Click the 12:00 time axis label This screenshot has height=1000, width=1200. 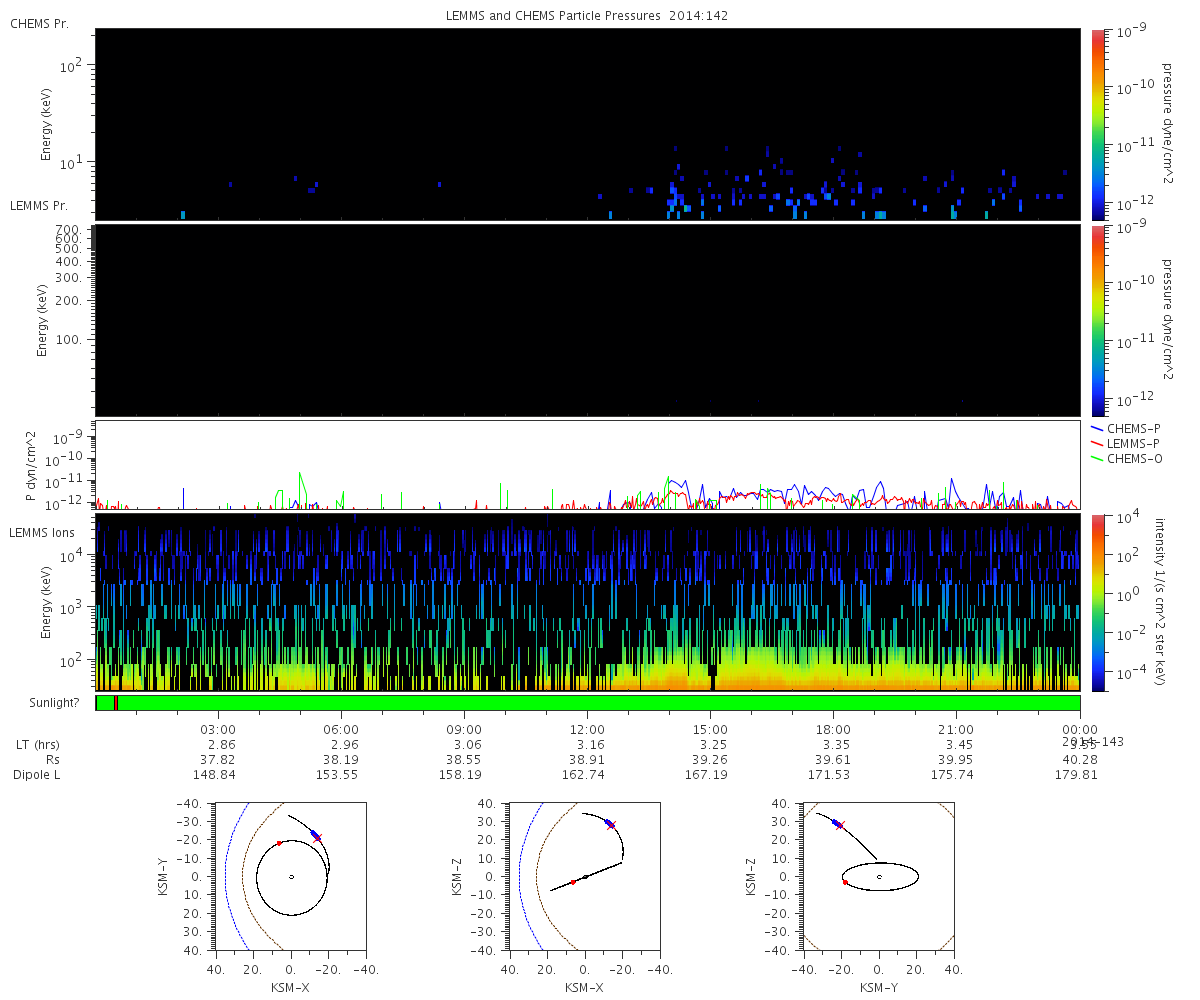pyautogui.click(x=587, y=730)
